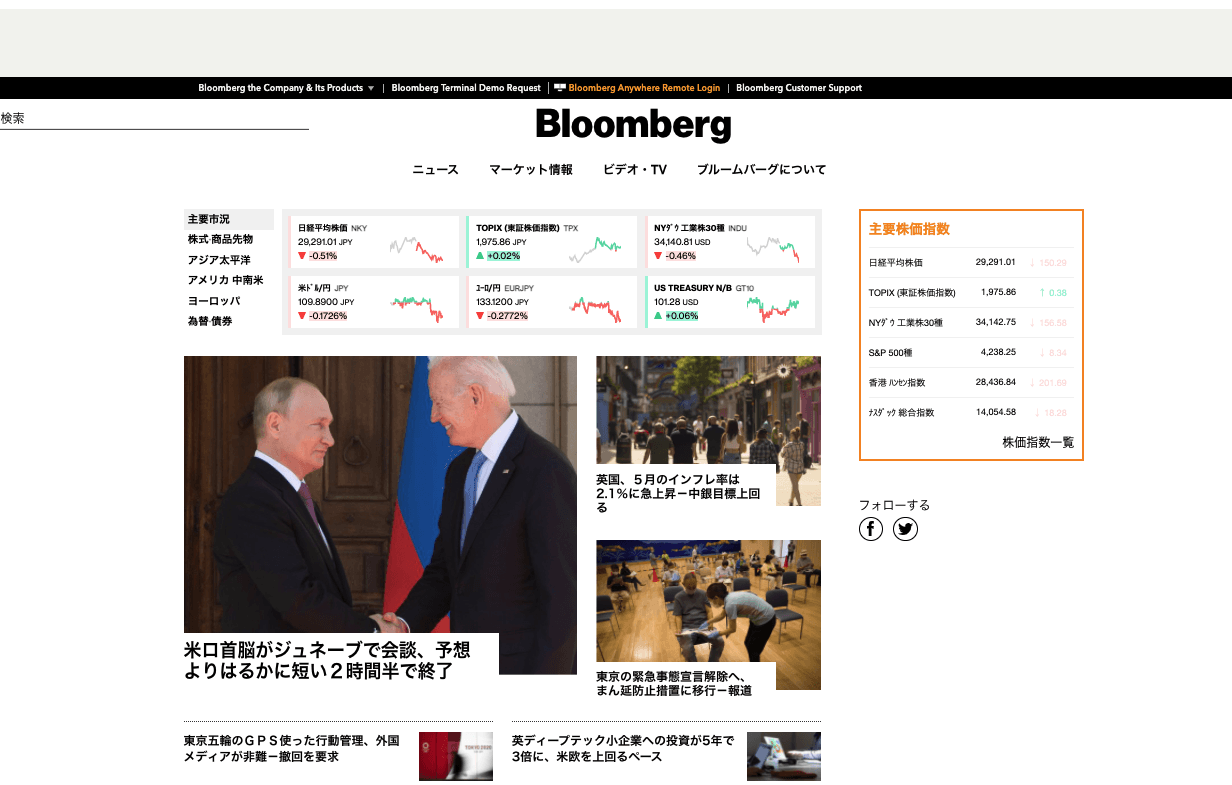1232x785 pixels.
Task: Select the US TREASURY N/B chart tile
Action: pos(730,301)
